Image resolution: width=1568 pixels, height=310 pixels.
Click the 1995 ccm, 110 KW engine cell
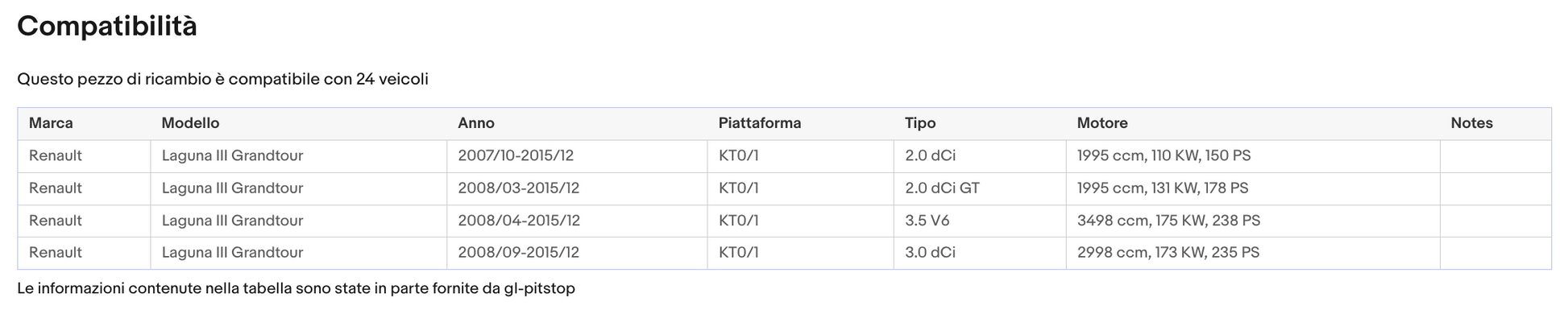coord(1253,156)
